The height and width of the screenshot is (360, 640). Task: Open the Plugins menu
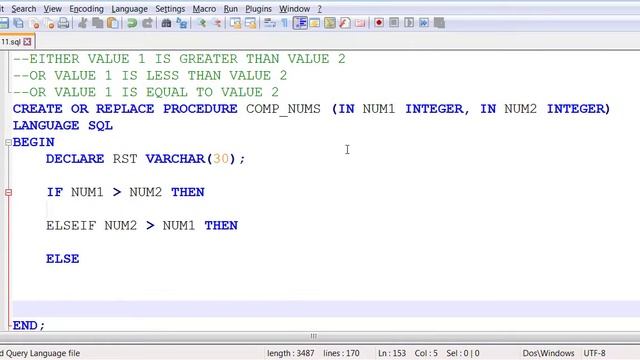point(258,9)
